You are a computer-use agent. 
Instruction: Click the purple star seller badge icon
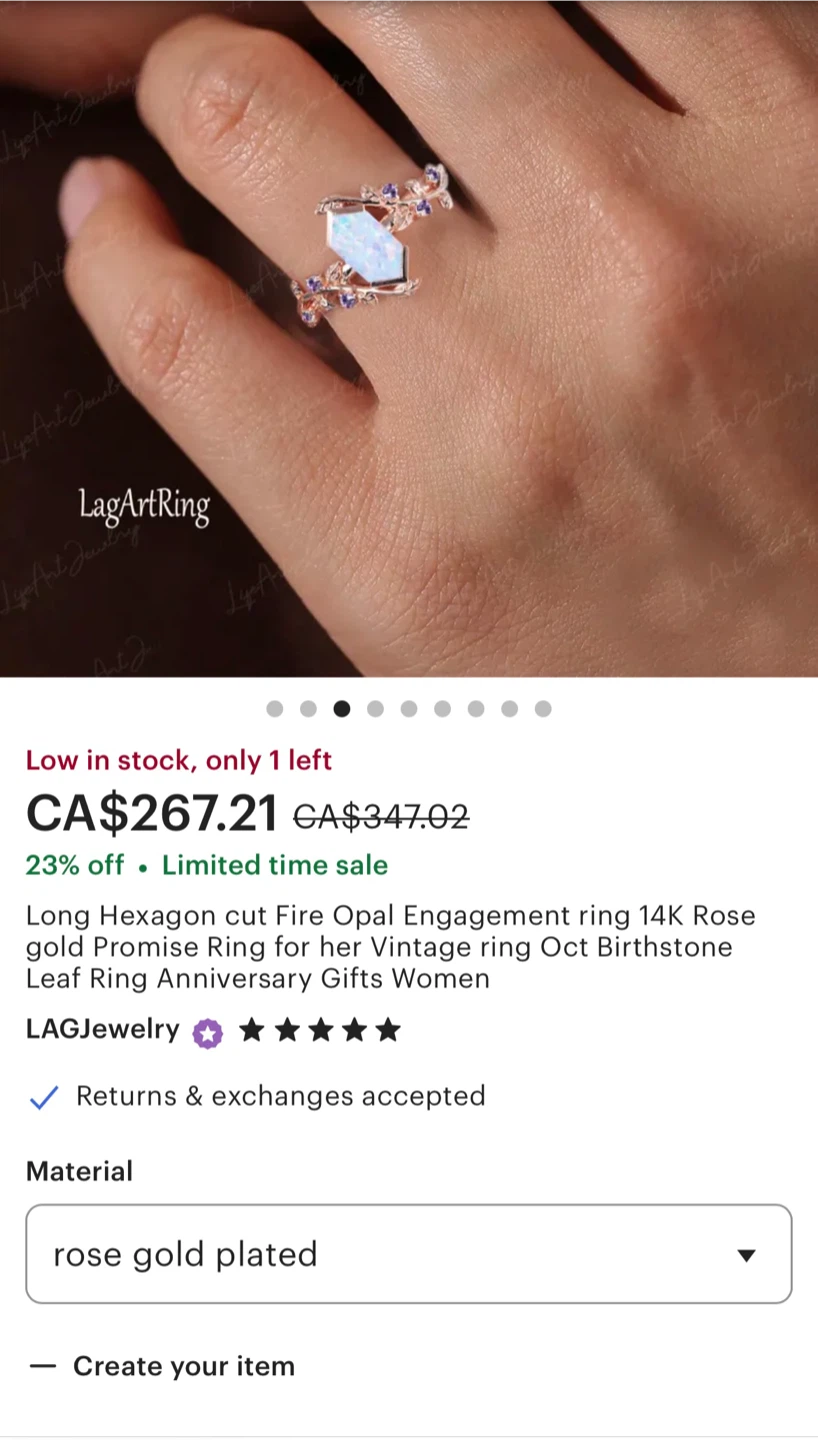[208, 1032]
